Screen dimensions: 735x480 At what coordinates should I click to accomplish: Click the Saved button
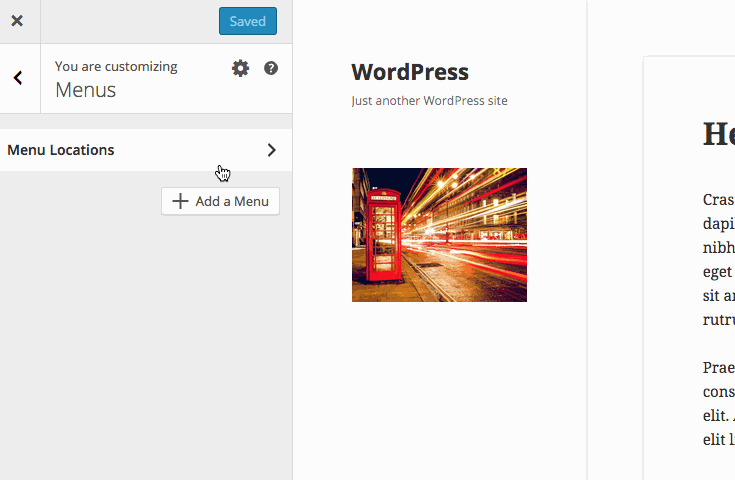pyautogui.click(x=248, y=21)
